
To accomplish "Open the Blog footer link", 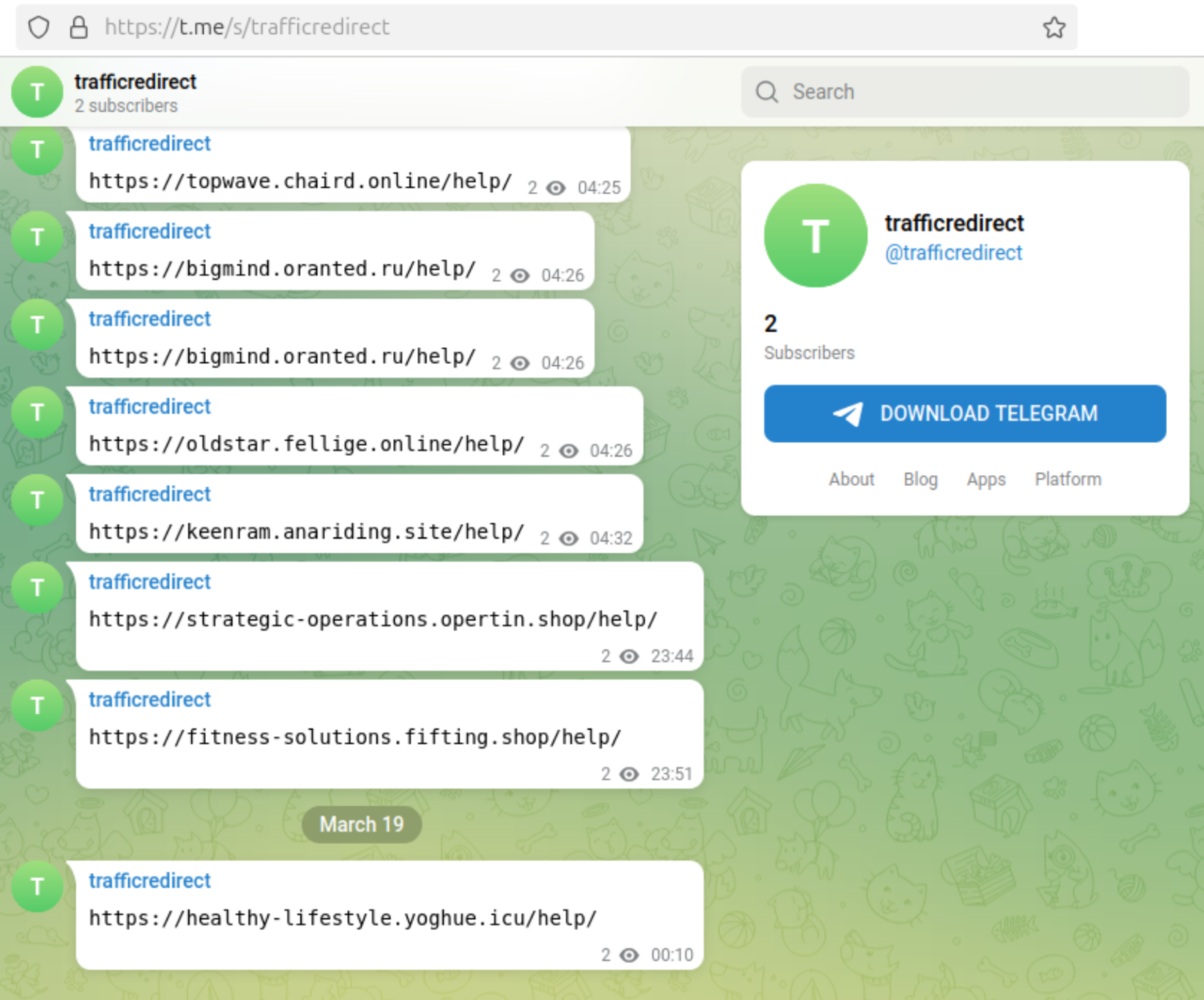I will [x=920, y=479].
